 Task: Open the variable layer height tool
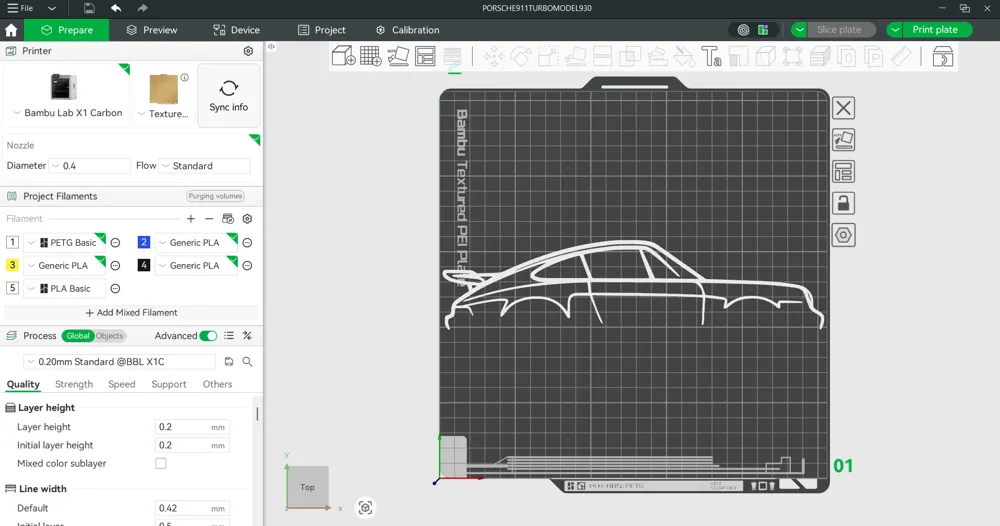coord(453,56)
